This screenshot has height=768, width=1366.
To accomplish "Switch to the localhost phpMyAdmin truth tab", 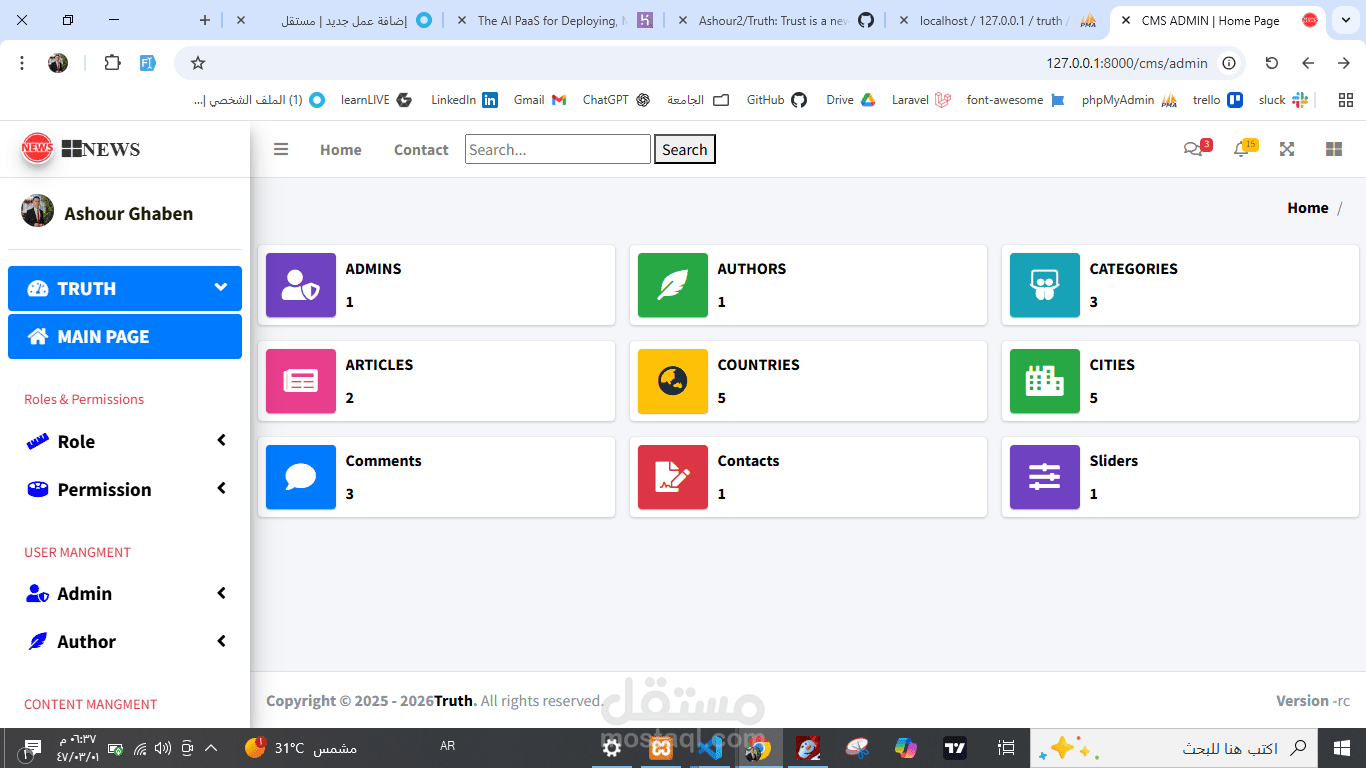I will 998,20.
